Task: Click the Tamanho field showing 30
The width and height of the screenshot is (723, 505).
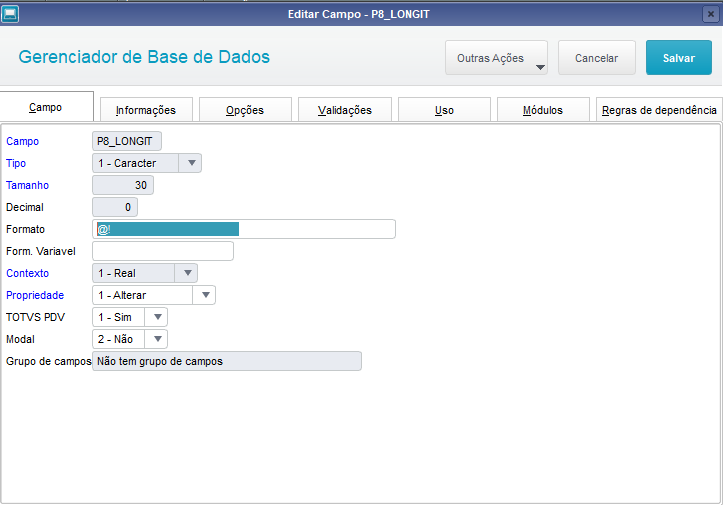Action: [x=123, y=185]
